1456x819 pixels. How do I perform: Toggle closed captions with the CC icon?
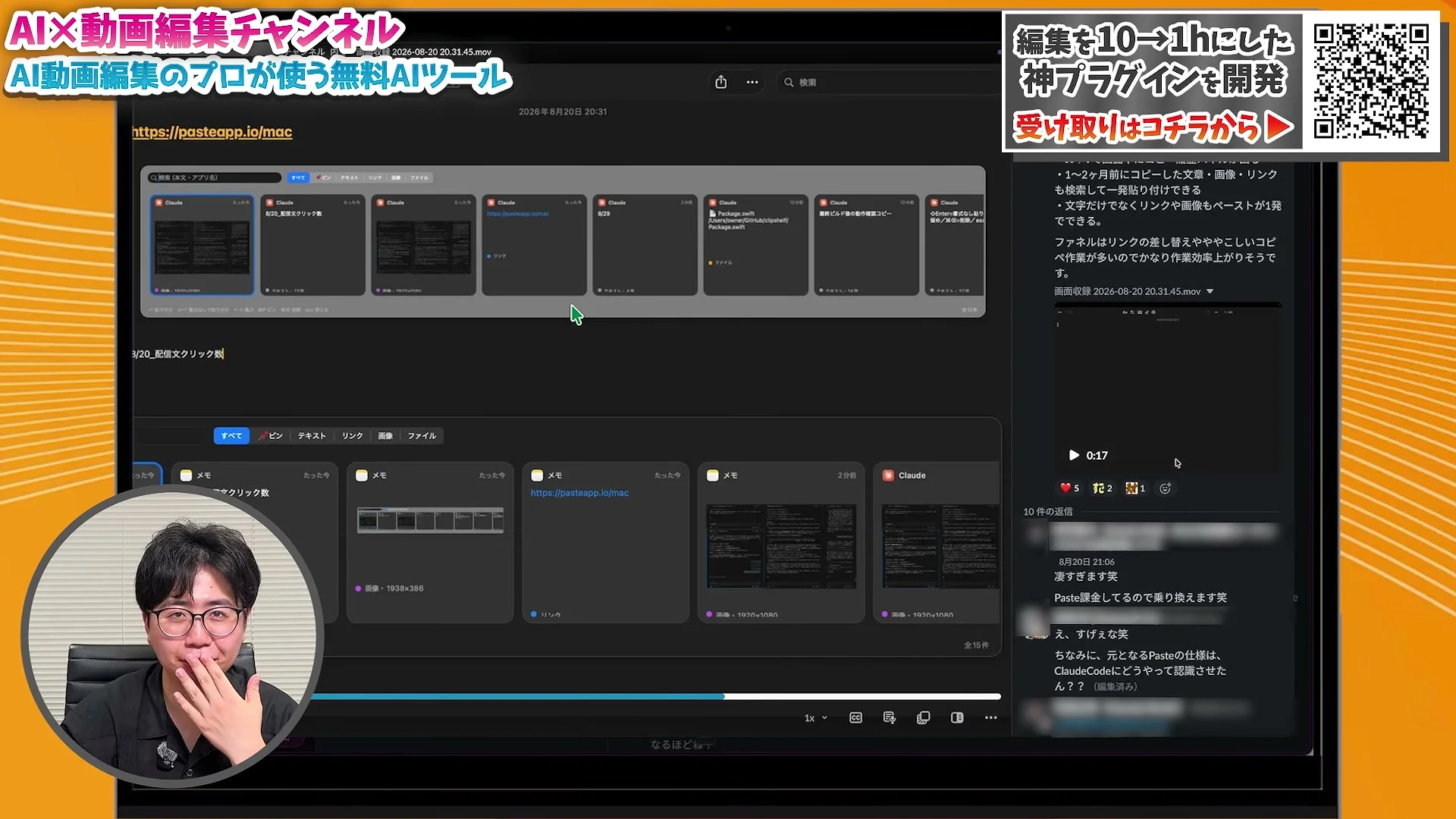[855, 717]
